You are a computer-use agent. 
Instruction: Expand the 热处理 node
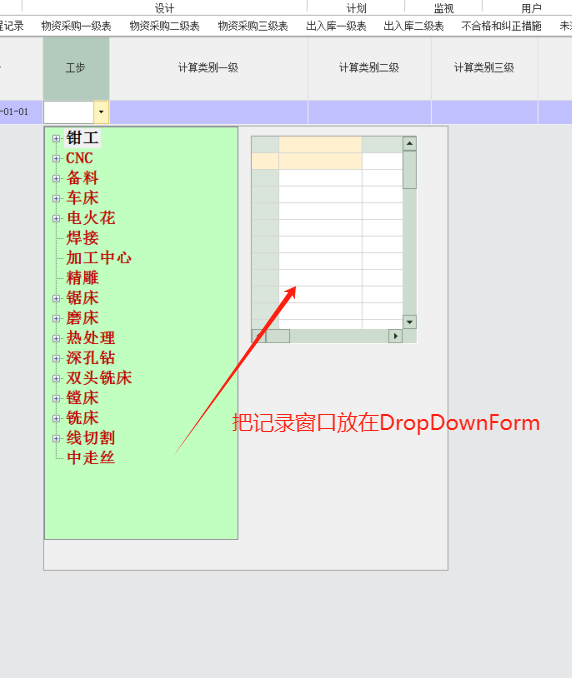(x=56, y=339)
